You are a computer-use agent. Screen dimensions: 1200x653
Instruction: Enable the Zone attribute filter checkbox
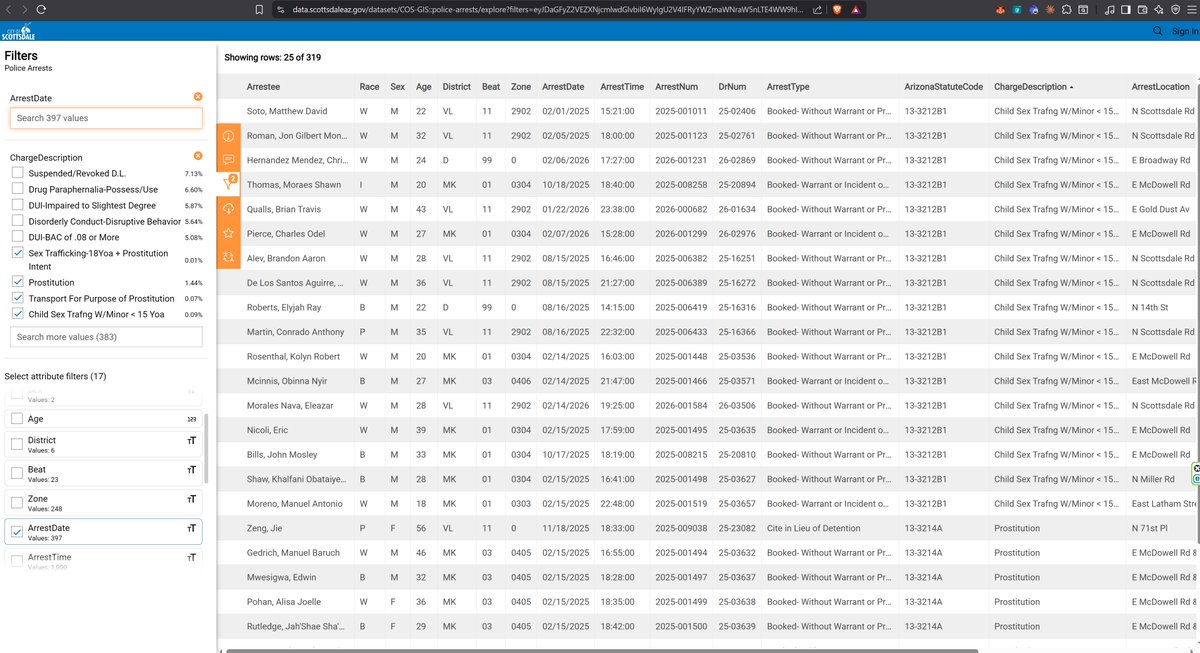coord(17,502)
